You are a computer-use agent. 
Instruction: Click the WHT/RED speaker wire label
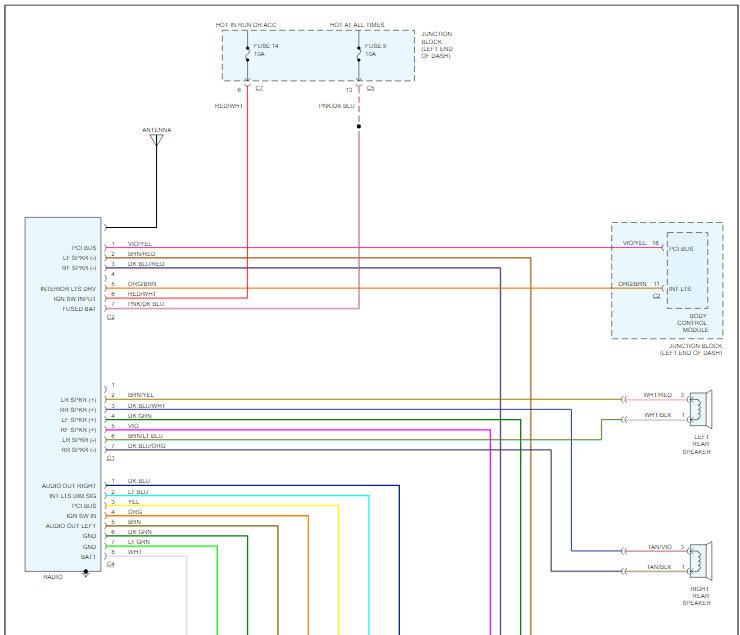657,395
